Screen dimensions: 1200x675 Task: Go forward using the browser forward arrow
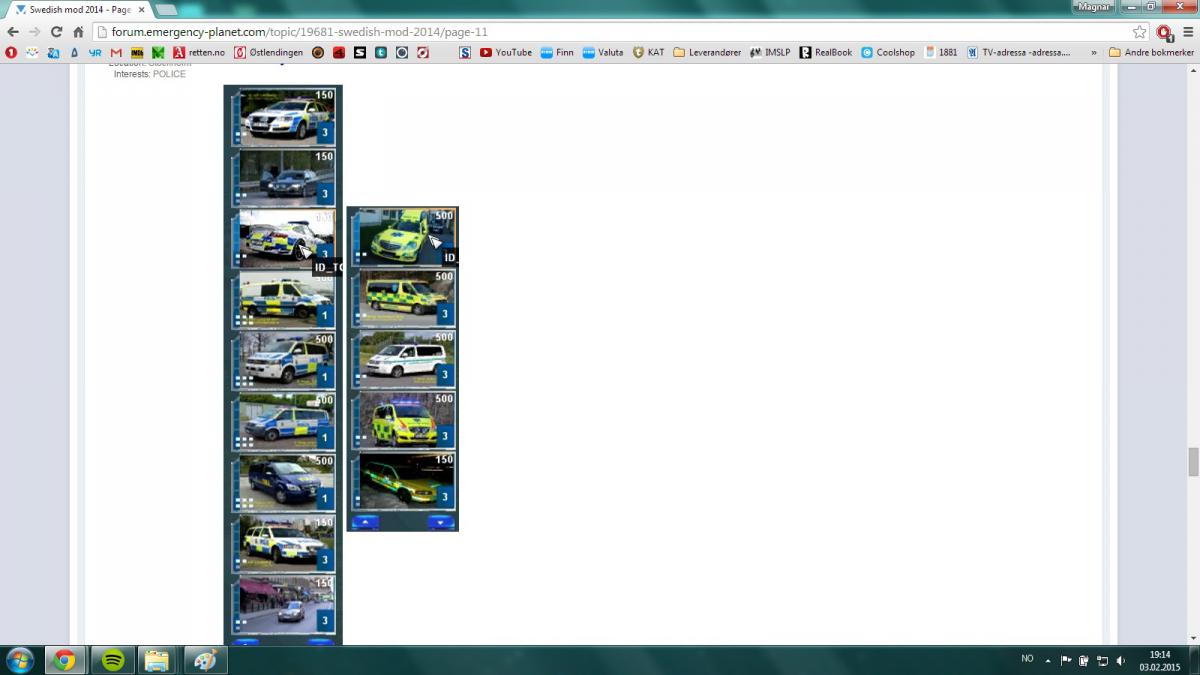(35, 32)
